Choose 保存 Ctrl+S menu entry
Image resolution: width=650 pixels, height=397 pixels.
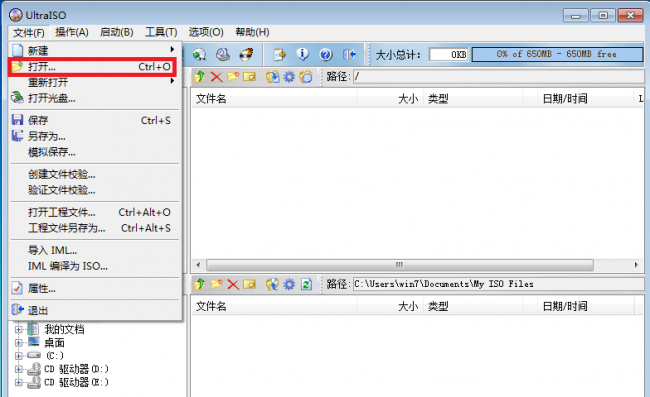(95, 120)
